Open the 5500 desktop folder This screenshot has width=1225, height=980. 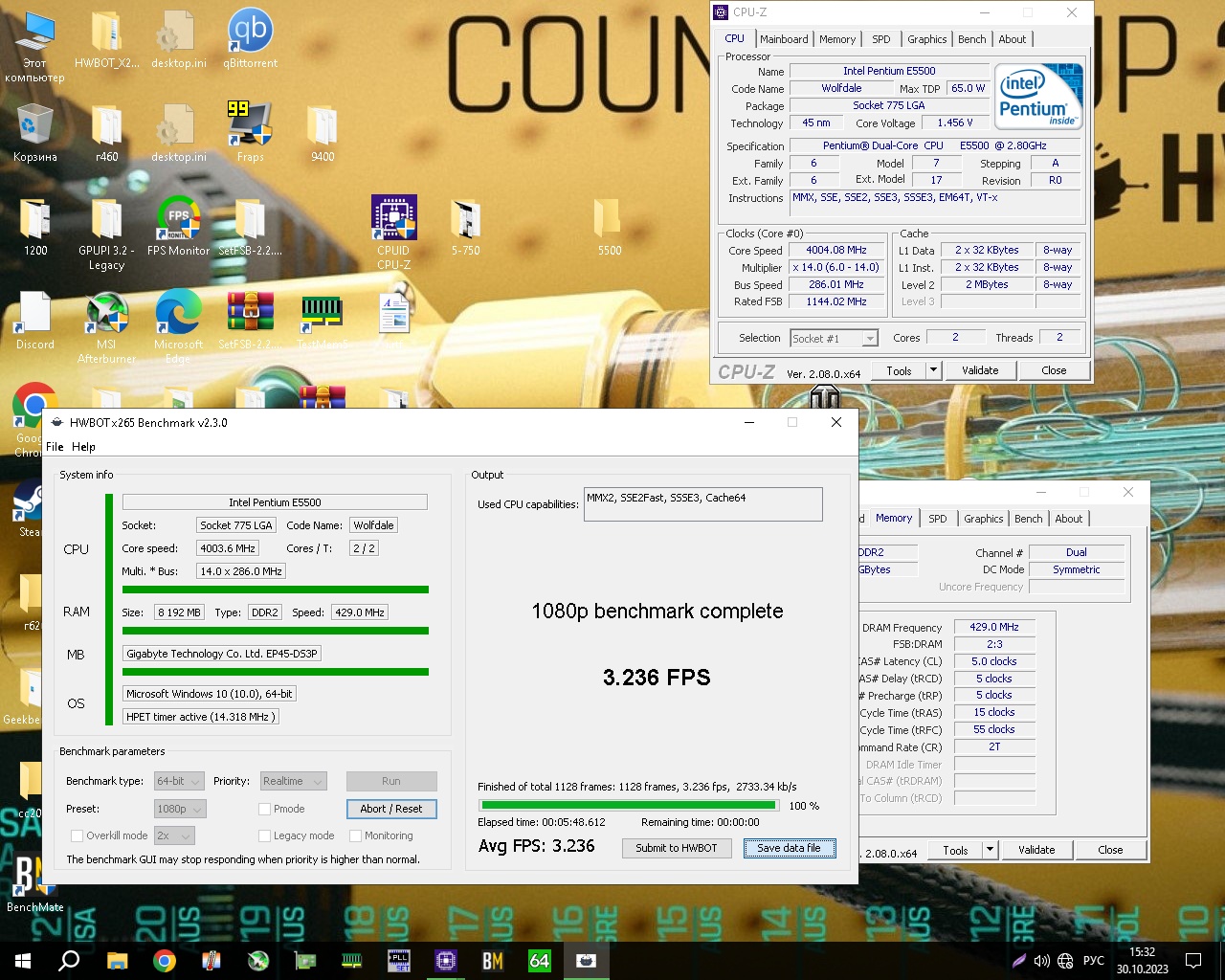coord(610,227)
